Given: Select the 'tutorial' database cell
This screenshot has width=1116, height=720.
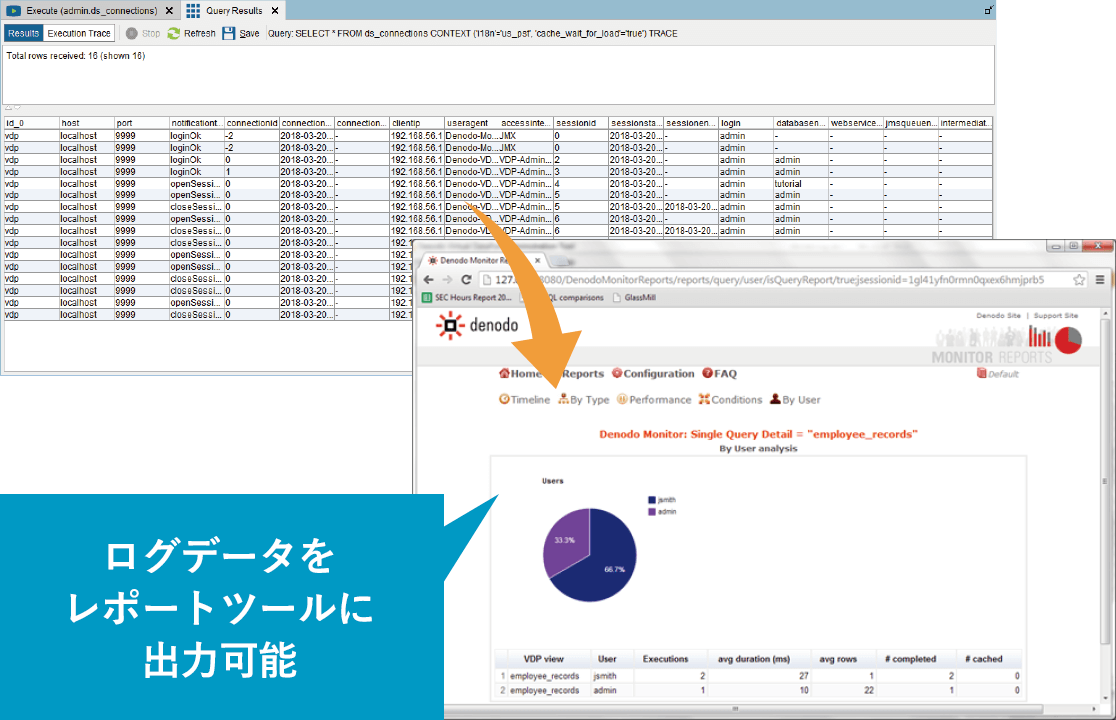Looking at the screenshot, I should 801,184.
